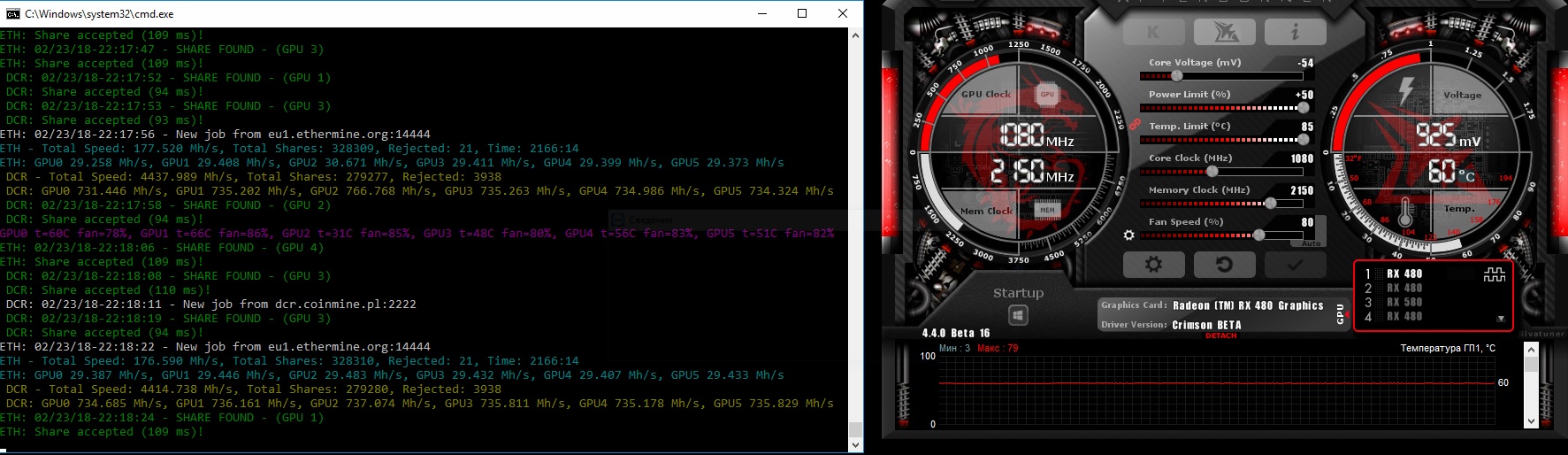Collapse the GPU selector side tab
The width and height of the screenshot is (1568, 455).
pyautogui.click(x=1340, y=312)
